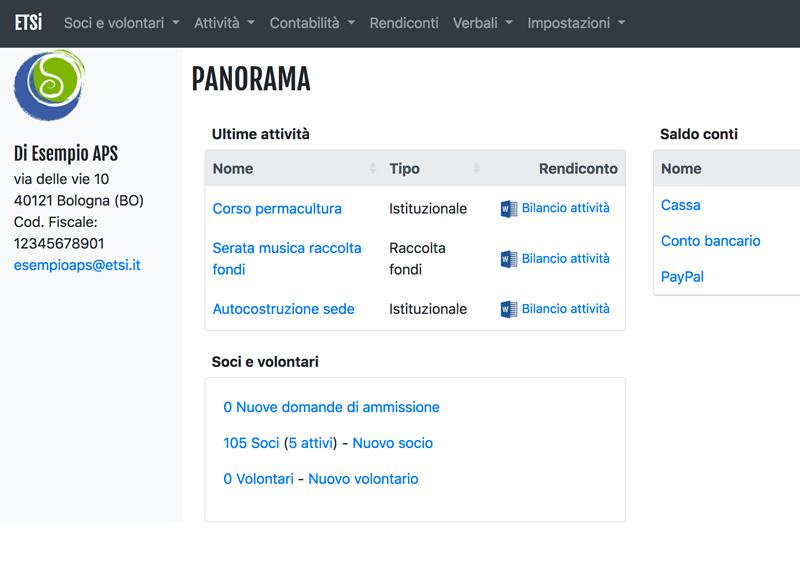Open Word icon for Corso permacultura report
Image resolution: width=800 pixels, height=571 pixels.
click(509, 209)
